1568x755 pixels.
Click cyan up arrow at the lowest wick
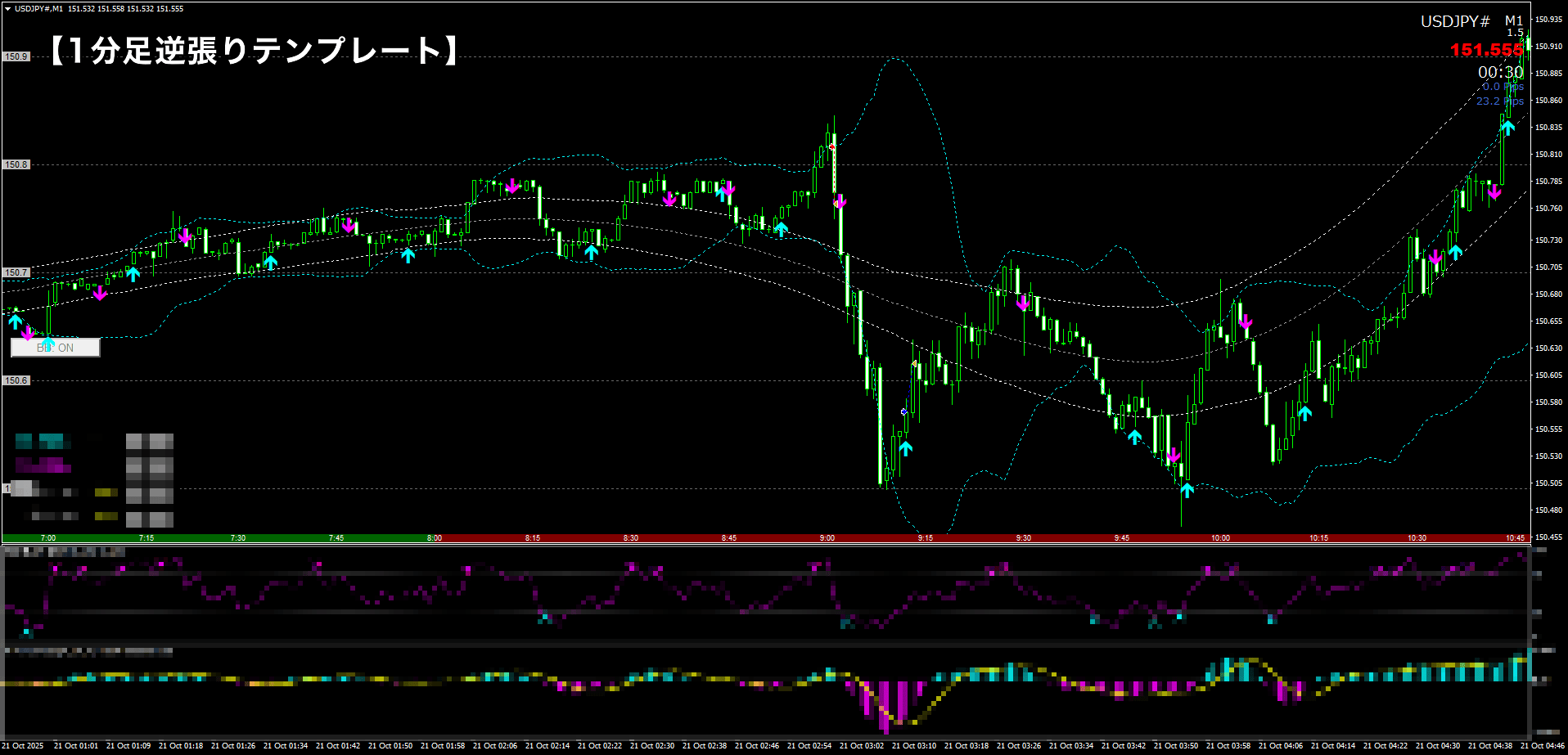(x=1187, y=490)
